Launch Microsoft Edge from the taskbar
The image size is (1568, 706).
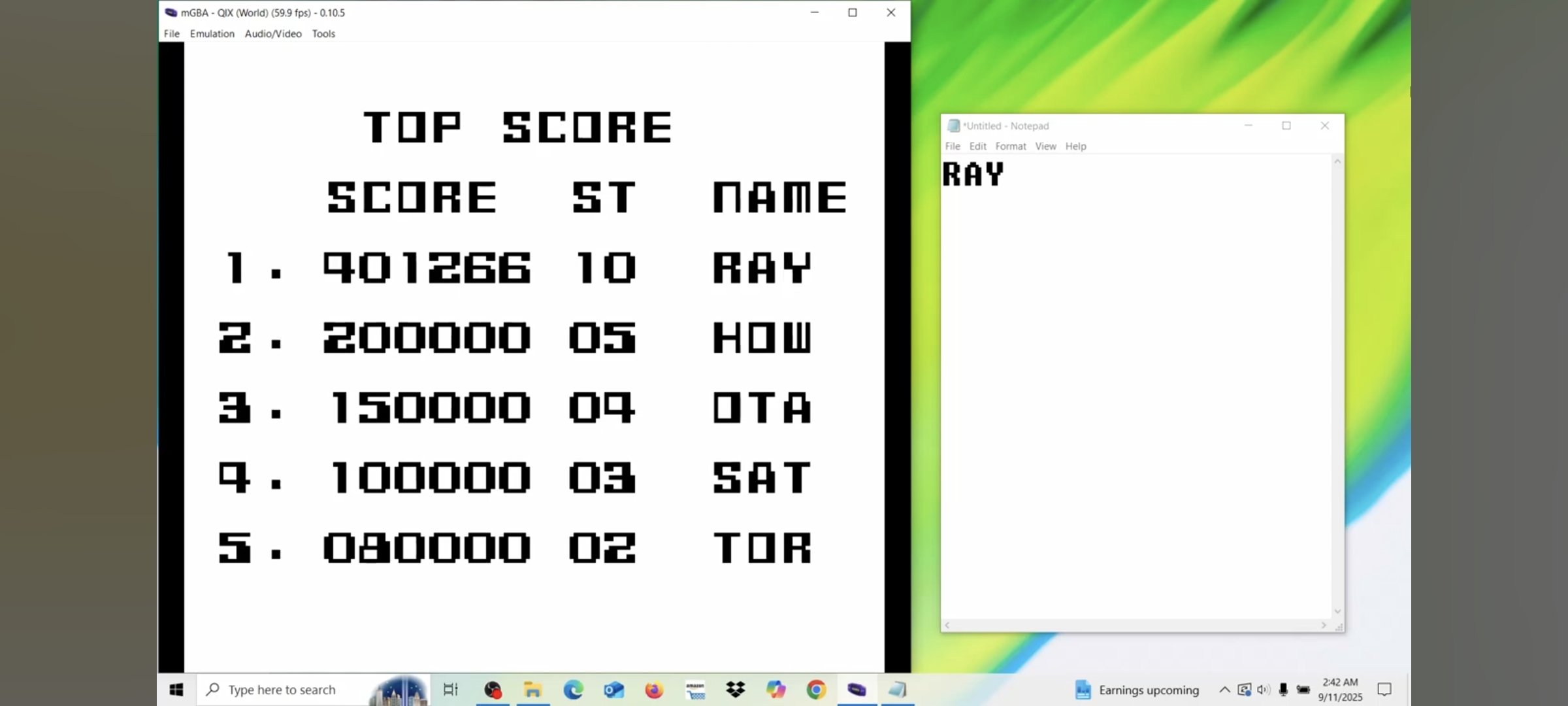point(573,690)
